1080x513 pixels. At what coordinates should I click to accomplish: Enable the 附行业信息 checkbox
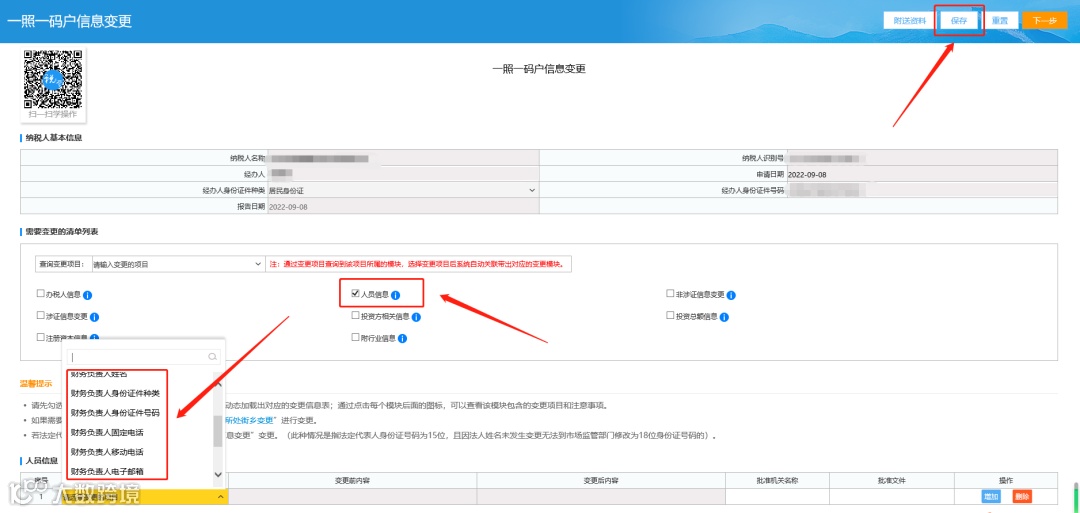(x=355, y=337)
